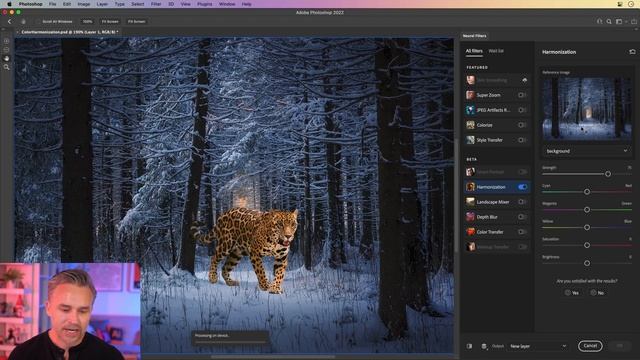640x360 pixels.
Task: Click the Smart Portrait filter thumbnail
Action: click(x=471, y=172)
